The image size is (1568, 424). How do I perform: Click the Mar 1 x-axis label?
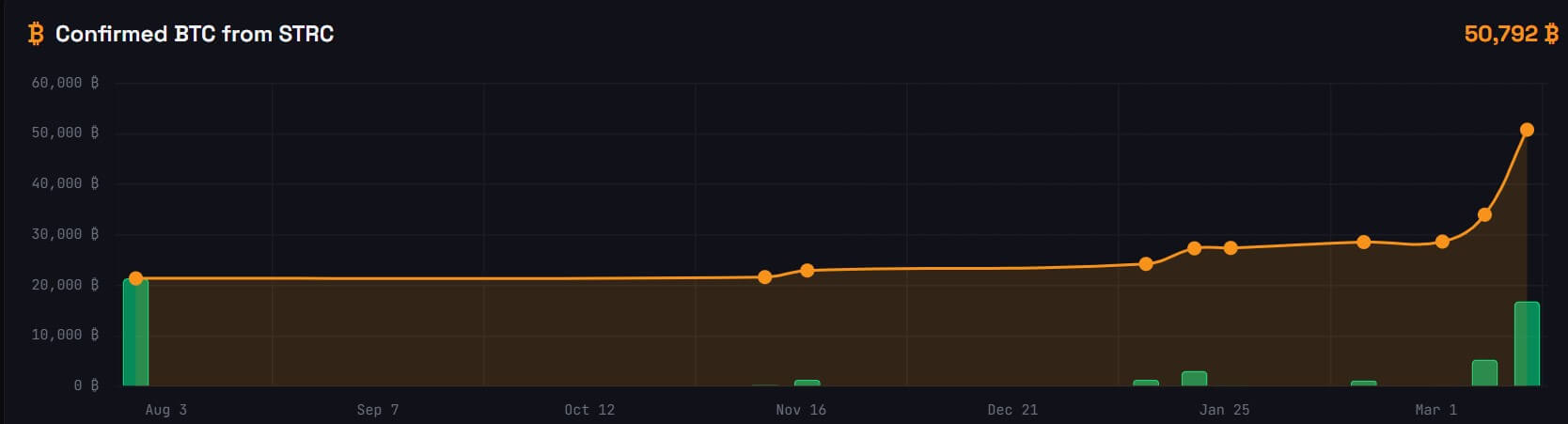1435,410
